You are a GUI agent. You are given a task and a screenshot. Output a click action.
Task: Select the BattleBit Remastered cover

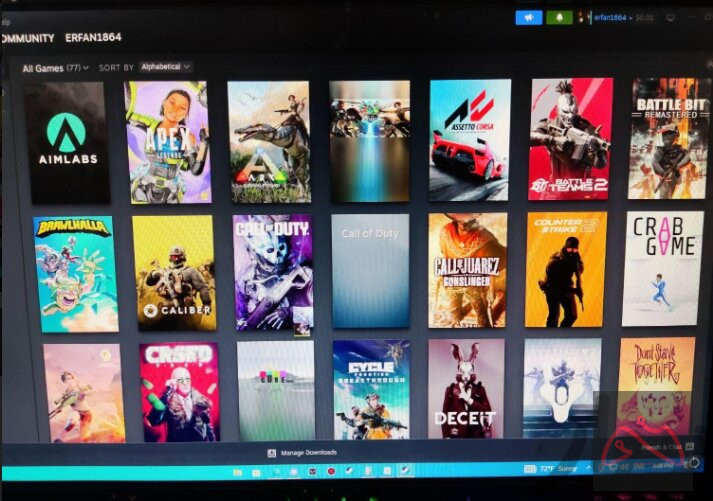[669, 137]
